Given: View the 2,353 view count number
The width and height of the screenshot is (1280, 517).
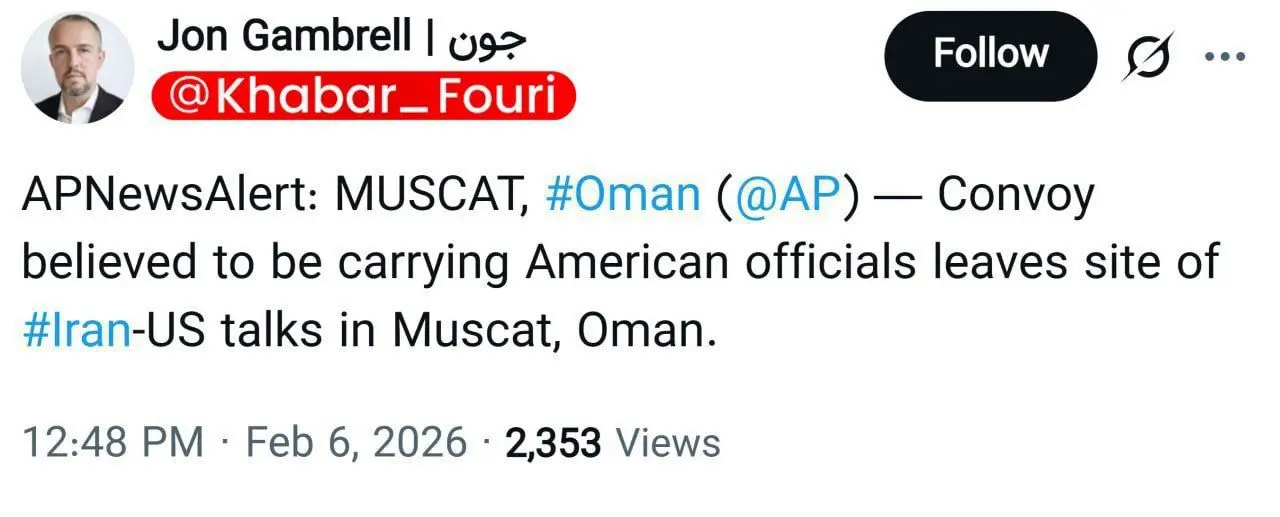Looking at the screenshot, I should (x=553, y=442).
